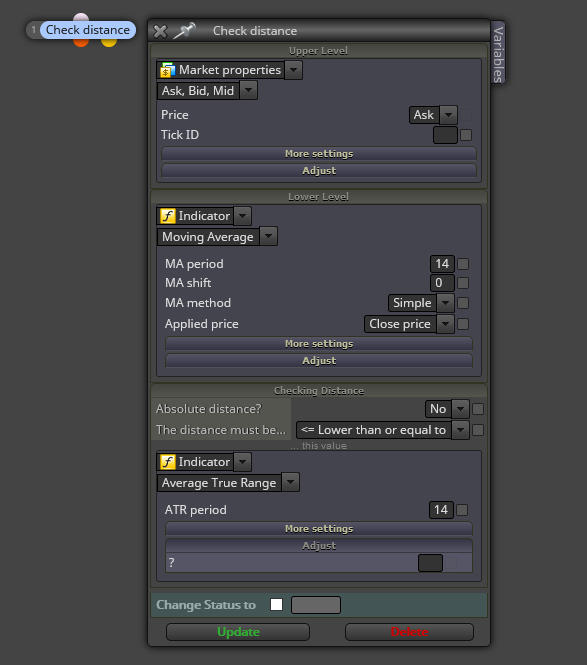Expand More settings under Upper Level
The height and width of the screenshot is (665, 587).
click(319, 154)
